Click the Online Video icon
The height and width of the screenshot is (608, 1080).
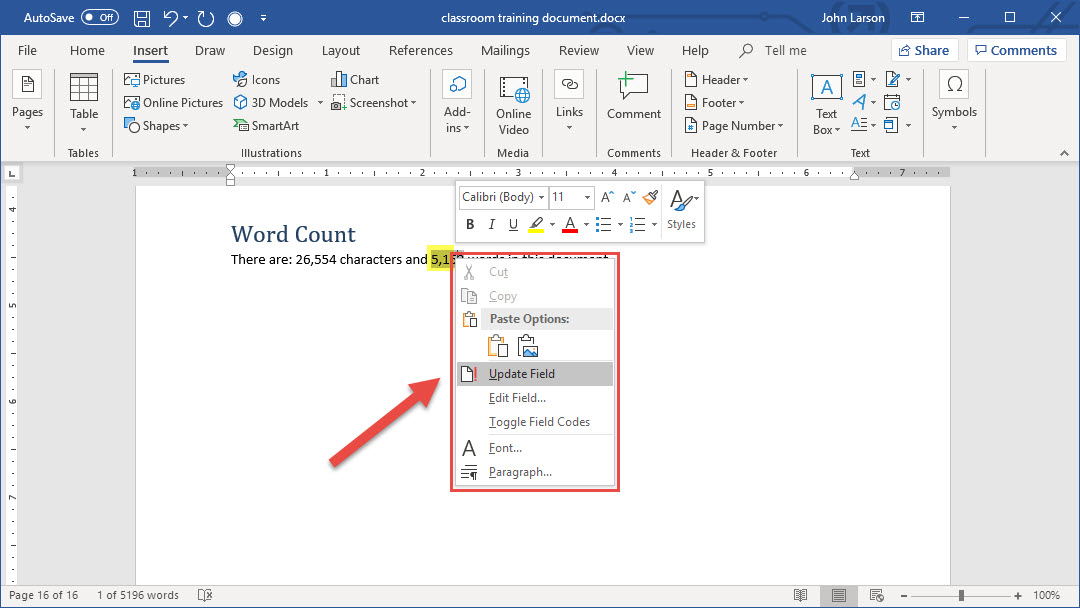click(x=514, y=104)
